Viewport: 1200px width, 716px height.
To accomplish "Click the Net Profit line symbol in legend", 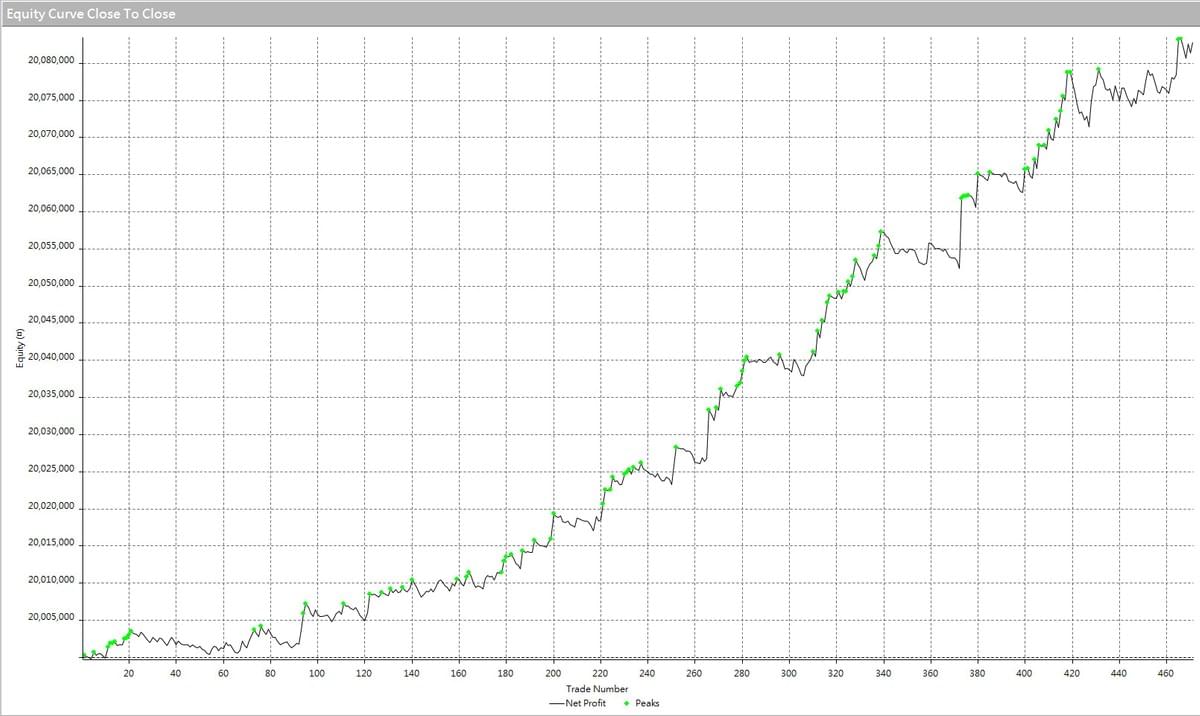I will click(x=557, y=704).
